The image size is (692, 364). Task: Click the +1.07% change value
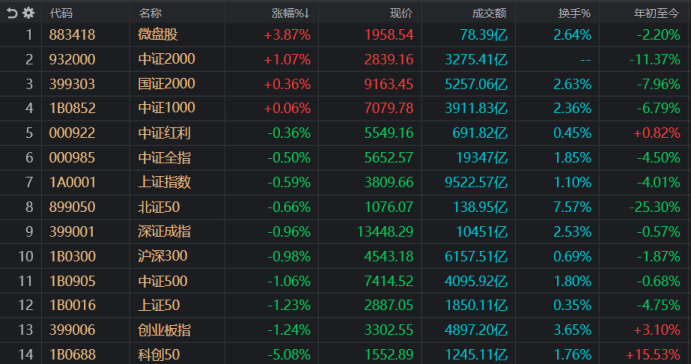[287, 59]
